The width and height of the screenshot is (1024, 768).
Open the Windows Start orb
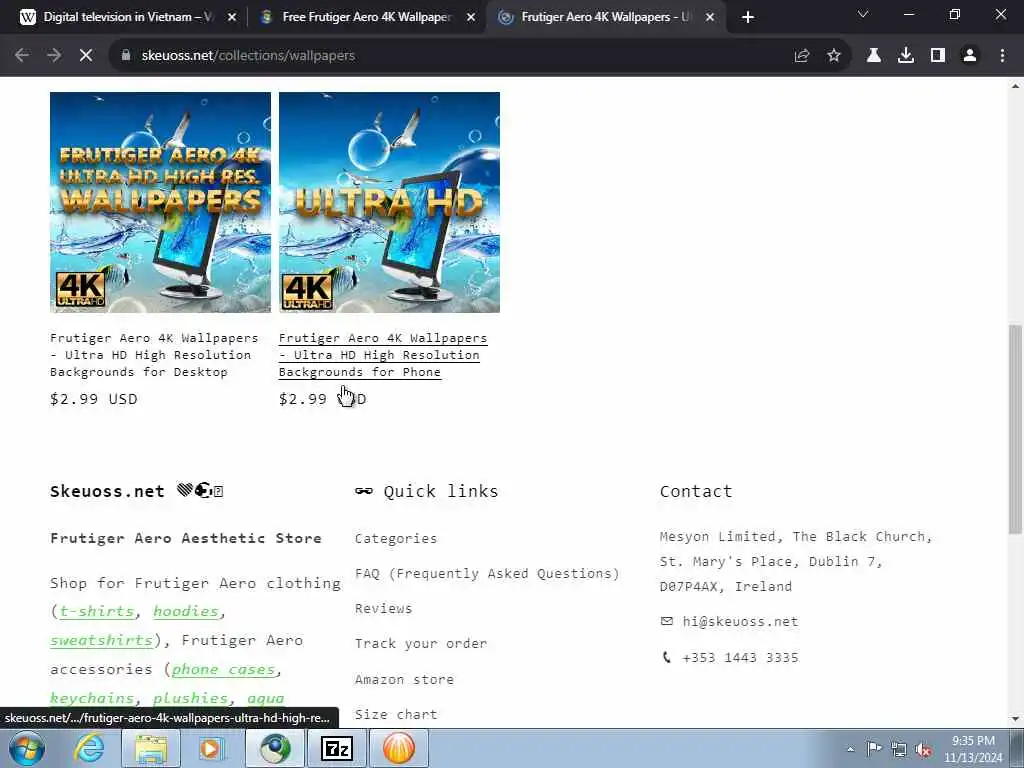click(27, 748)
